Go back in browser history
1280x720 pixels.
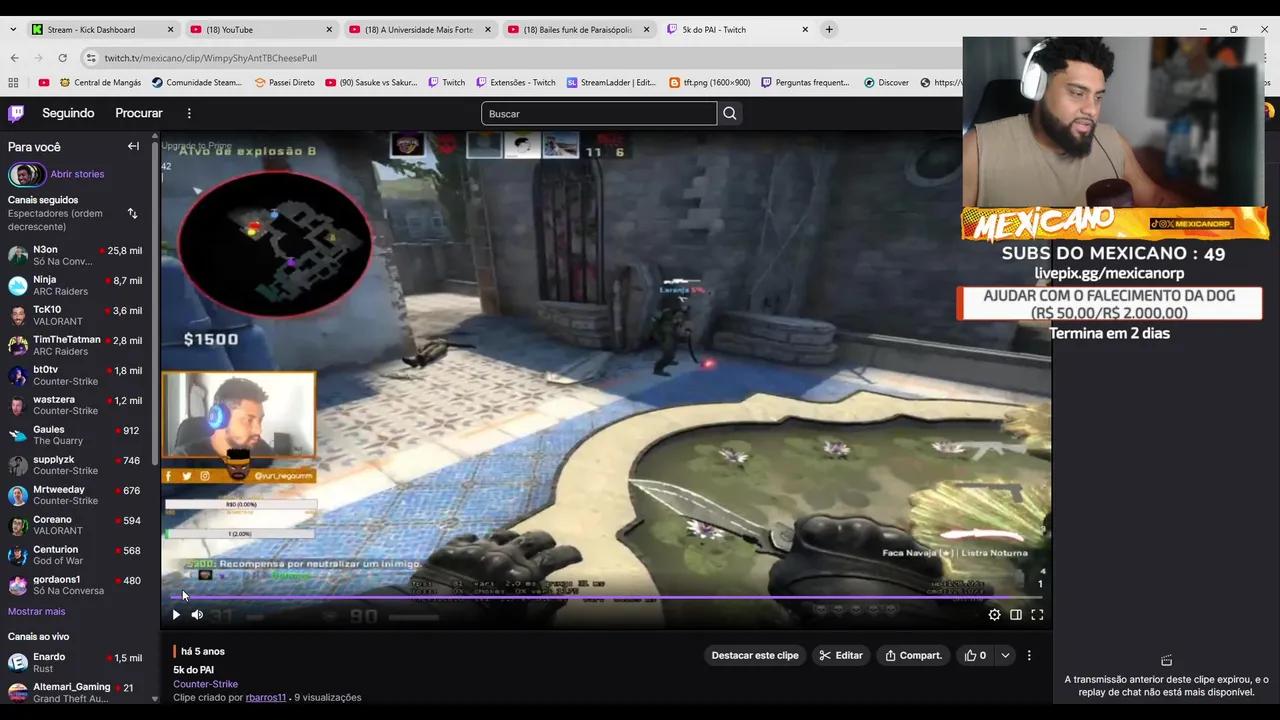17,58
